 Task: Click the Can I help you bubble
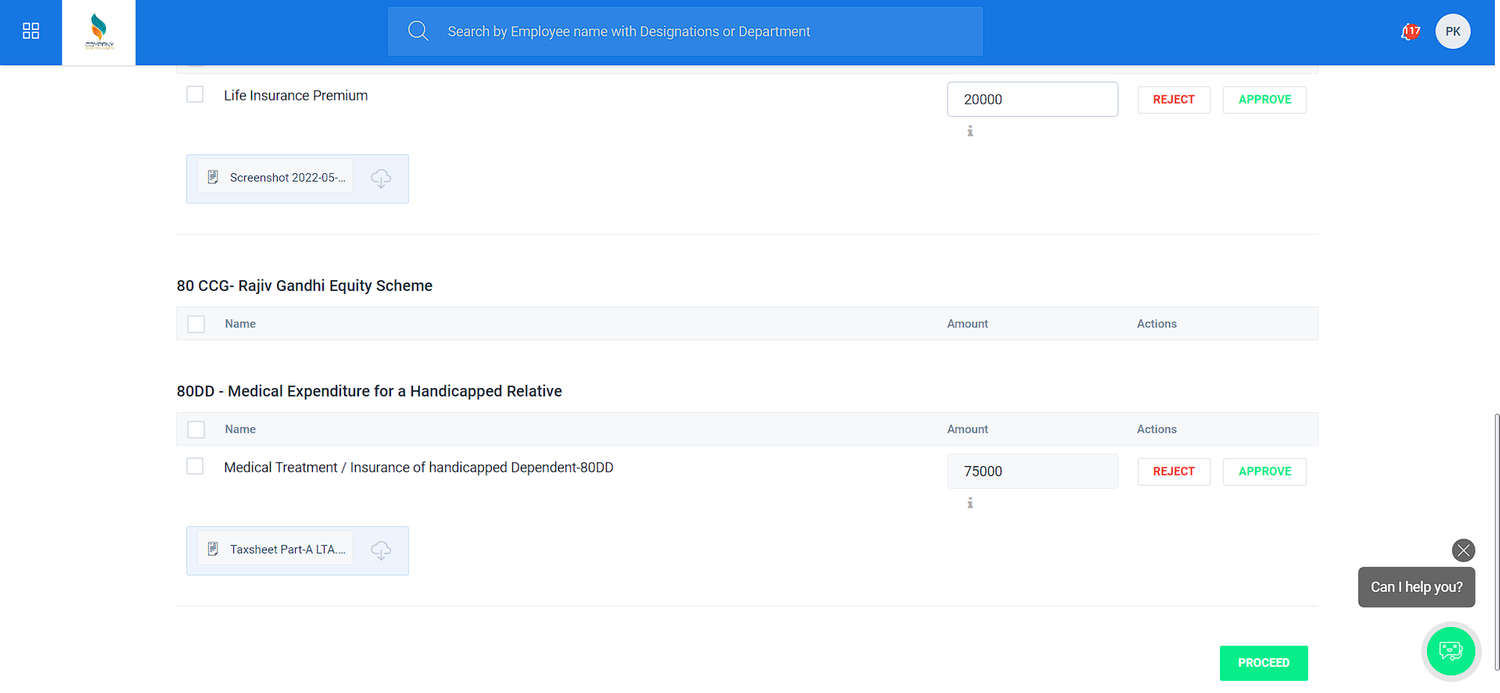click(x=1416, y=587)
